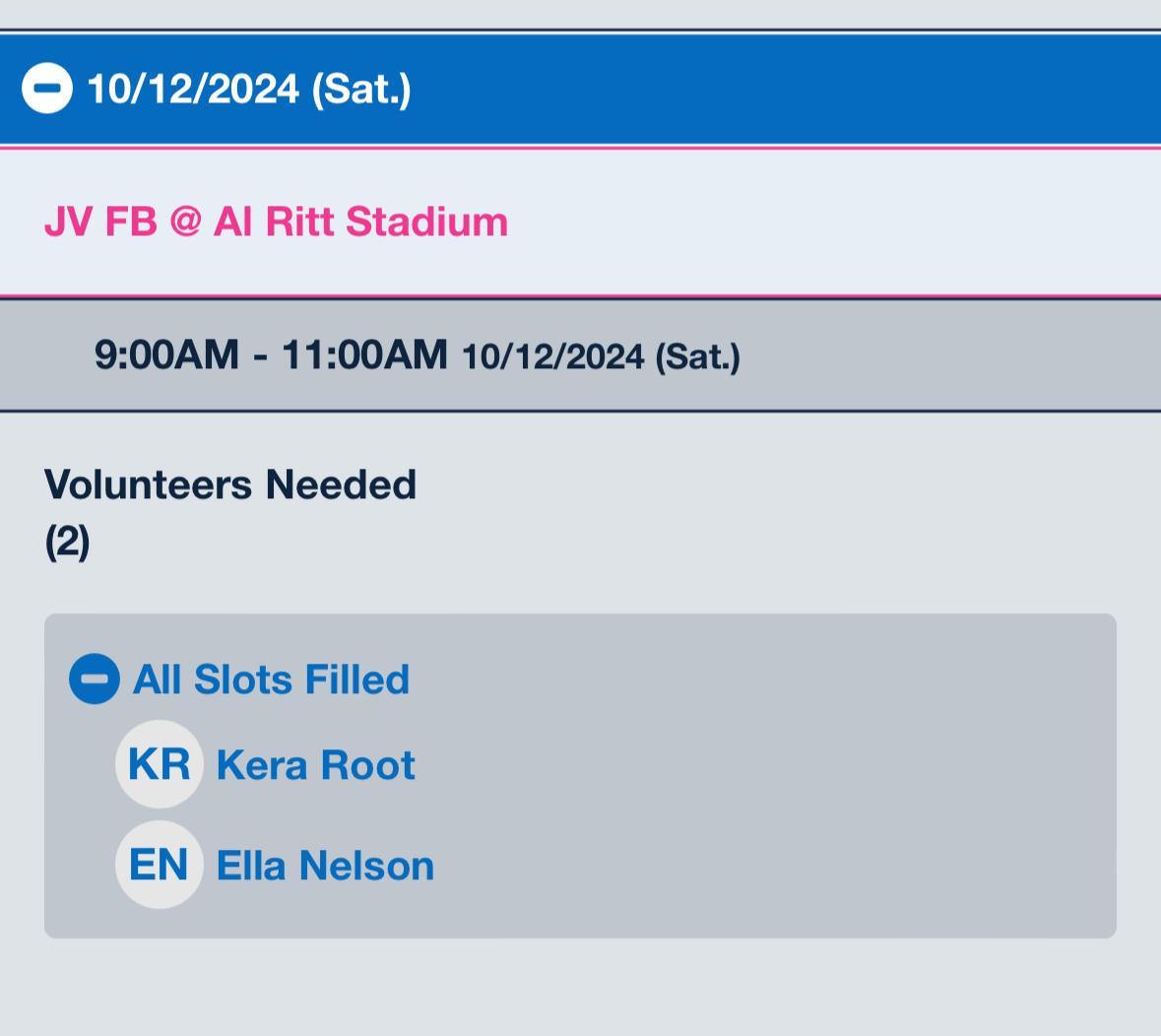Select the 11:00AM end time
Image resolution: width=1161 pixels, height=1036 pixels.
coord(364,355)
